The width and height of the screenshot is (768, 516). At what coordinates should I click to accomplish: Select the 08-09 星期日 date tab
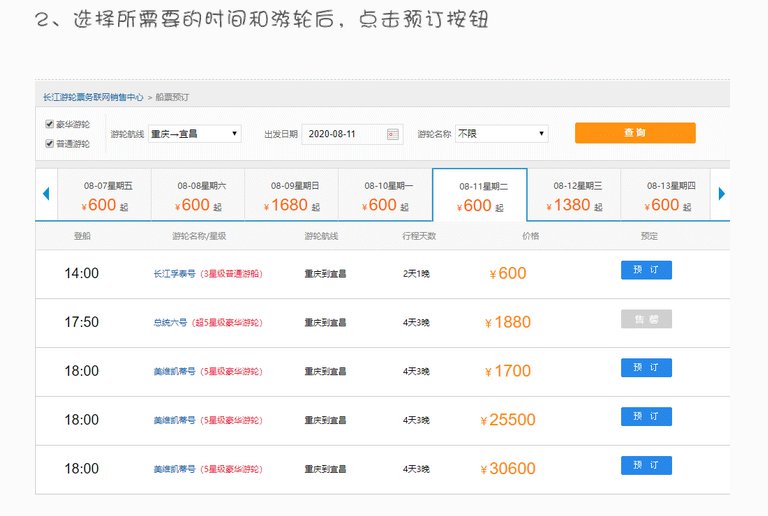[x=291, y=195]
